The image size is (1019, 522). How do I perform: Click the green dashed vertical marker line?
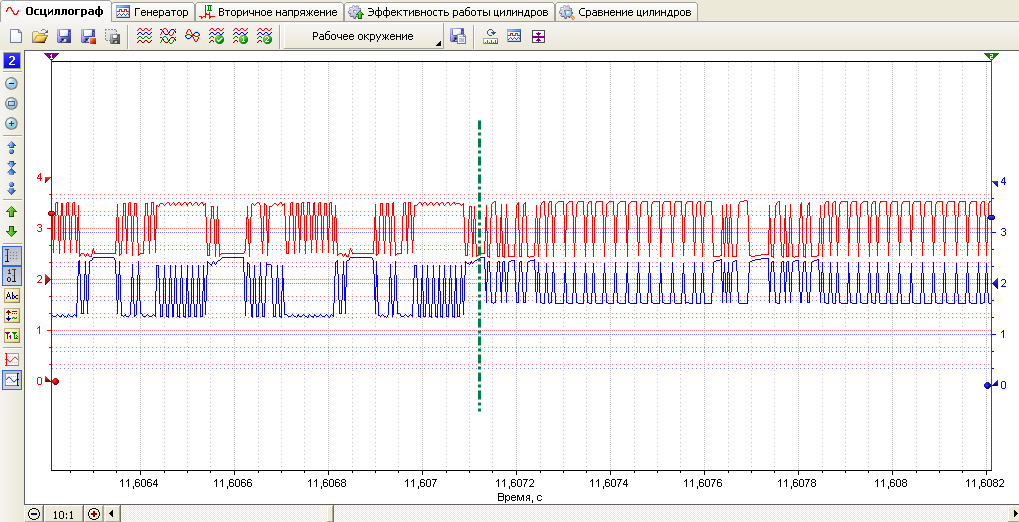tap(480, 265)
